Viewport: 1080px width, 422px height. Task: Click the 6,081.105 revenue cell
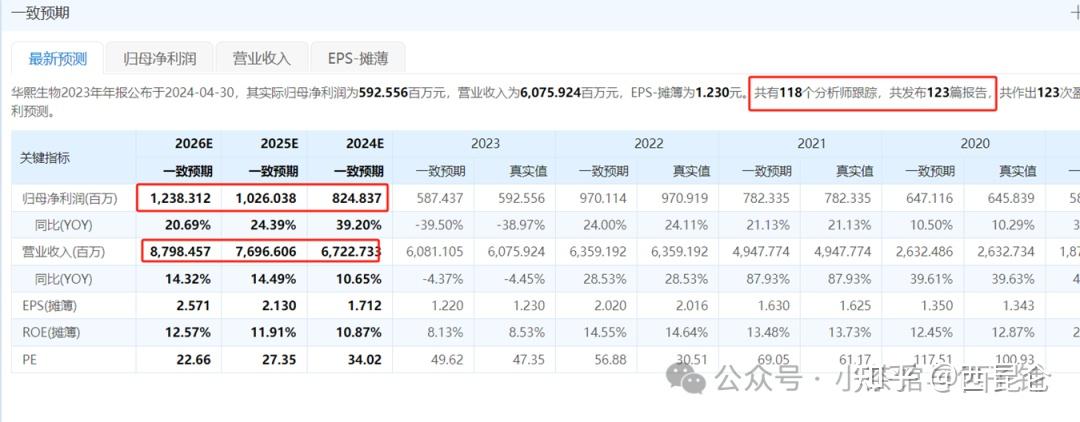[434, 252]
